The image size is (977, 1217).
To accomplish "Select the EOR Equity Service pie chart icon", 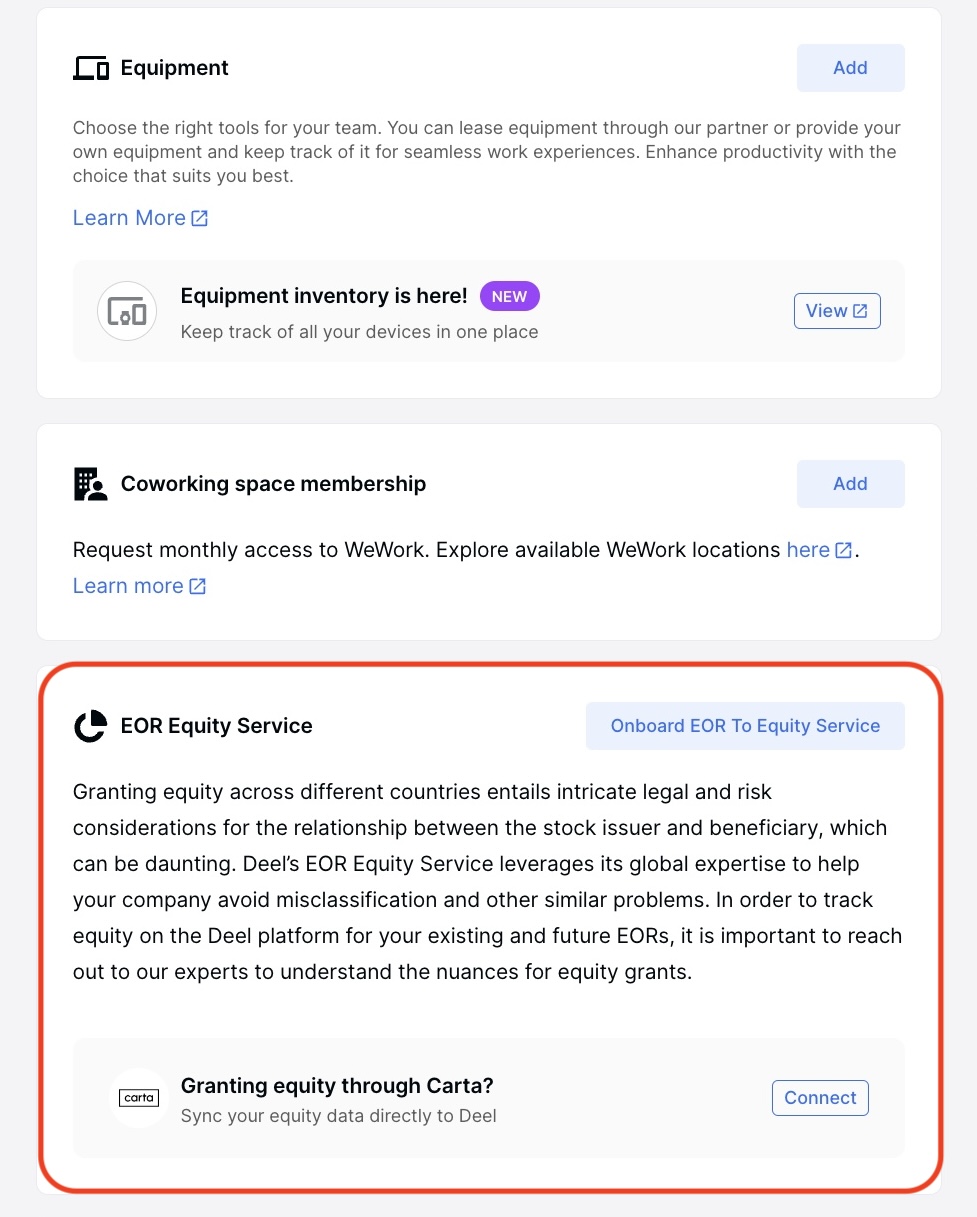I will tap(88, 726).
